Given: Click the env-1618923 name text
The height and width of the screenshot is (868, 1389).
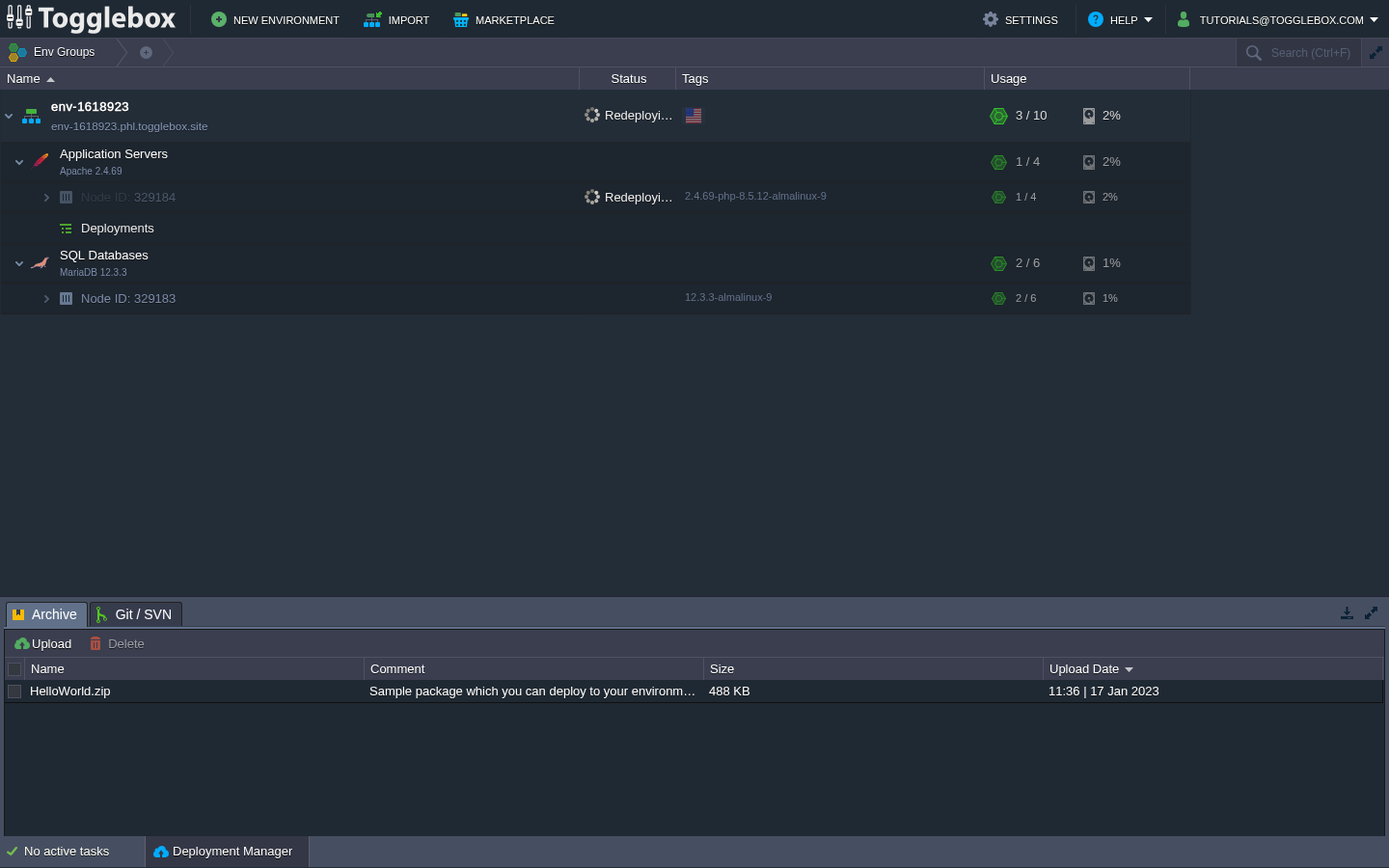Looking at the screenshot, I should [90, 107].
